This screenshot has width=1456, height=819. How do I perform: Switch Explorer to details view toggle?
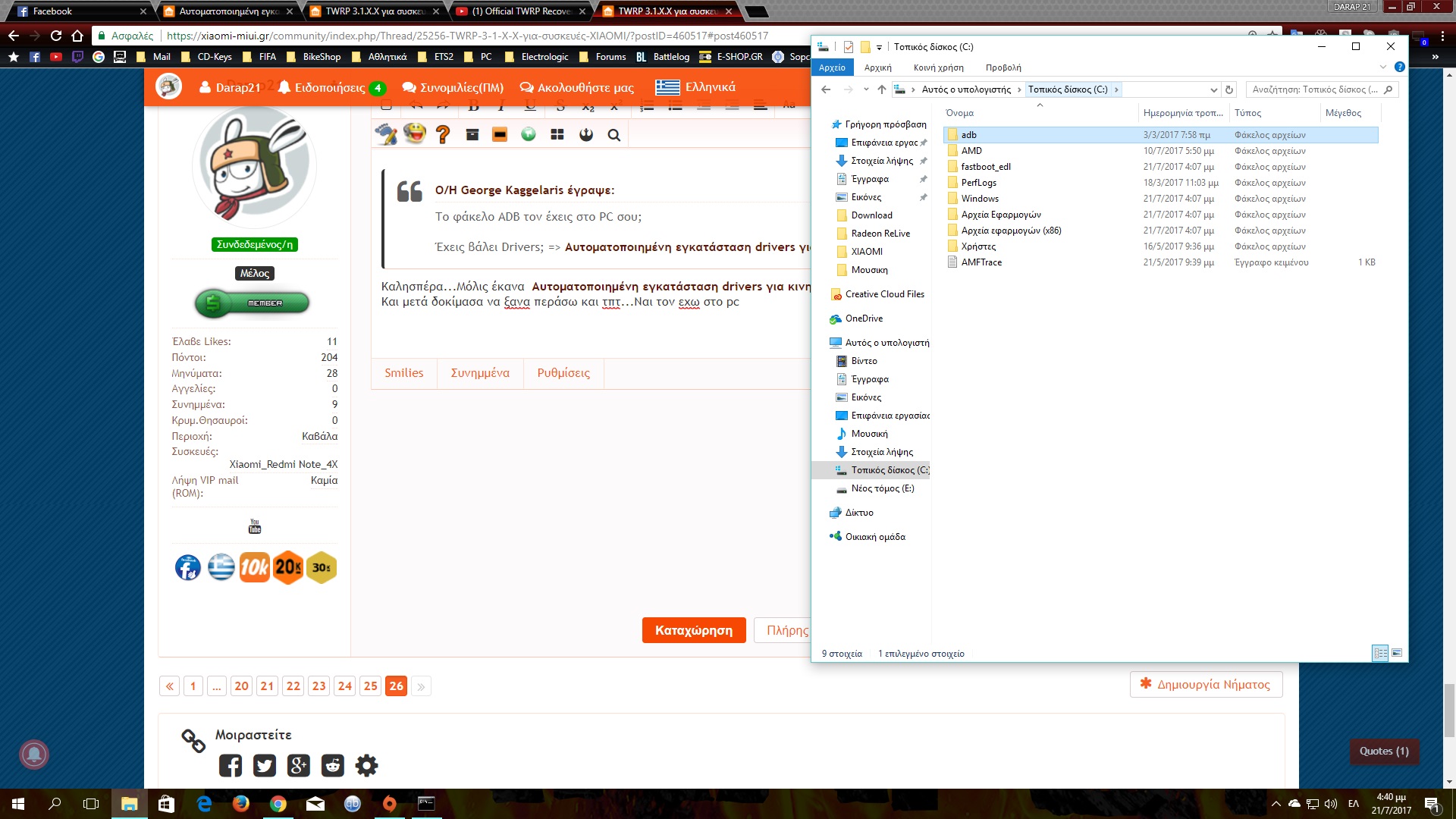(1380, 653)
